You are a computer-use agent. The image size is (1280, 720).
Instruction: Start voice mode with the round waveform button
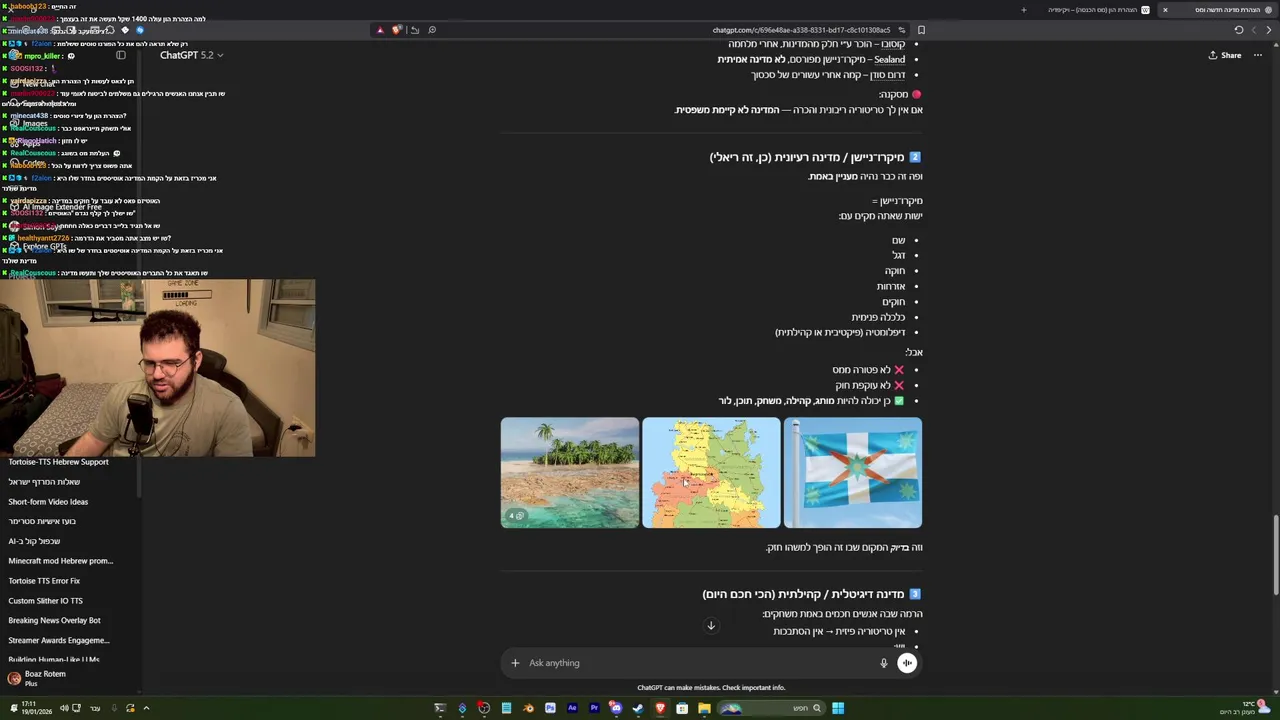[x=907, y=663]
